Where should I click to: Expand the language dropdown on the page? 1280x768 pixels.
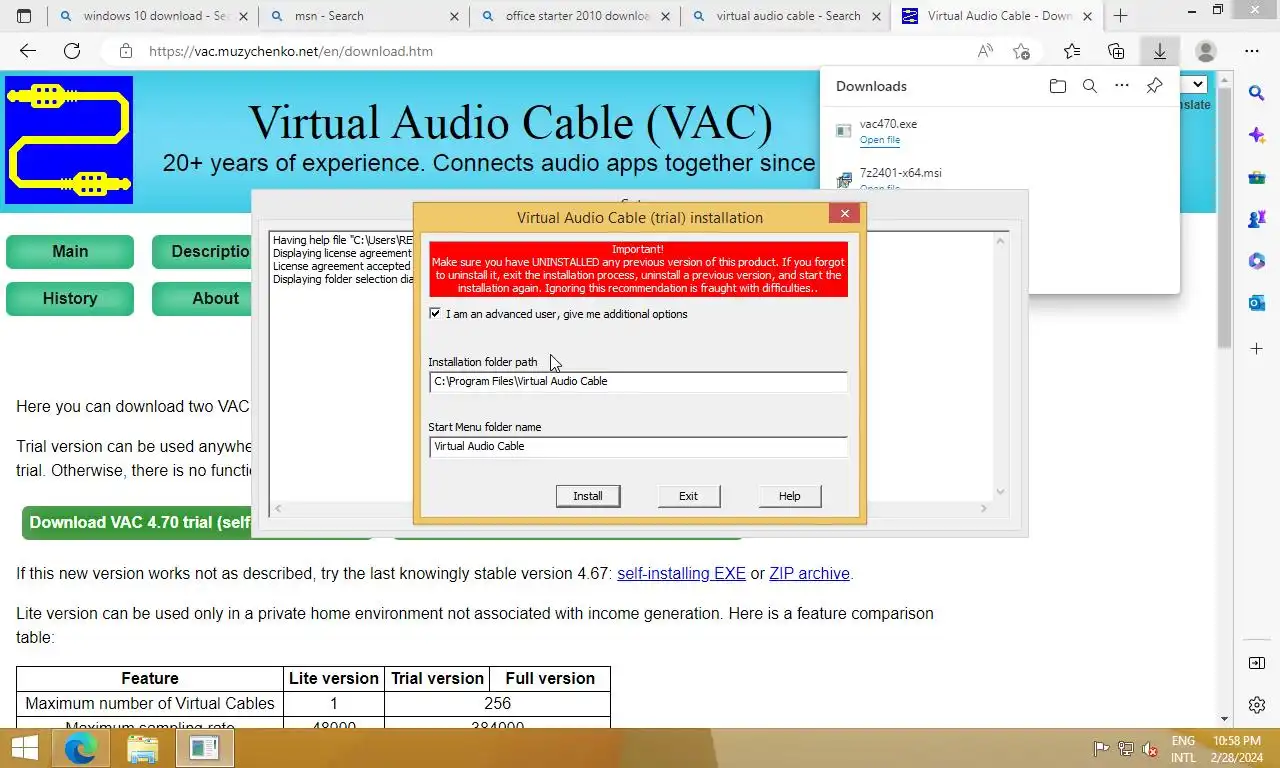coord(1197,85)
